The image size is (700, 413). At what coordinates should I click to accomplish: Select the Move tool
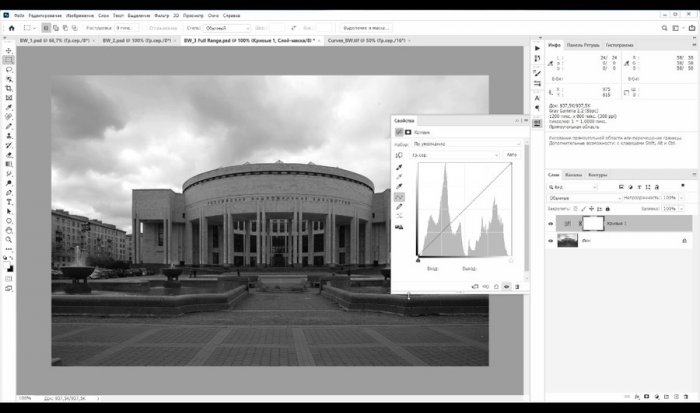[x=9, y=50]
